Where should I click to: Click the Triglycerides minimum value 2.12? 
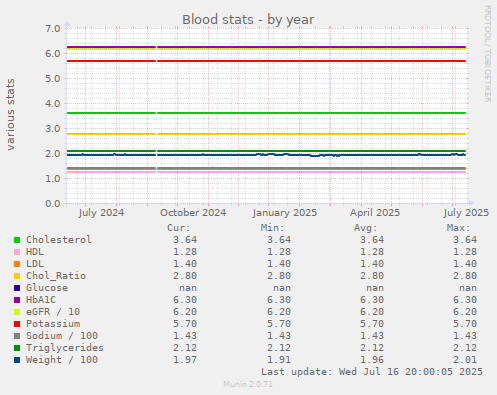(279, 348)
